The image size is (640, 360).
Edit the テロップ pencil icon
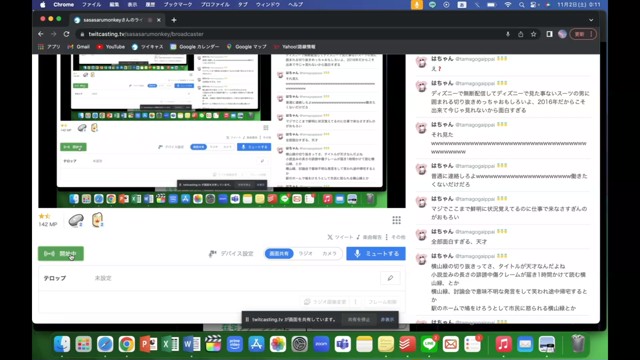(x=390, y=278)
